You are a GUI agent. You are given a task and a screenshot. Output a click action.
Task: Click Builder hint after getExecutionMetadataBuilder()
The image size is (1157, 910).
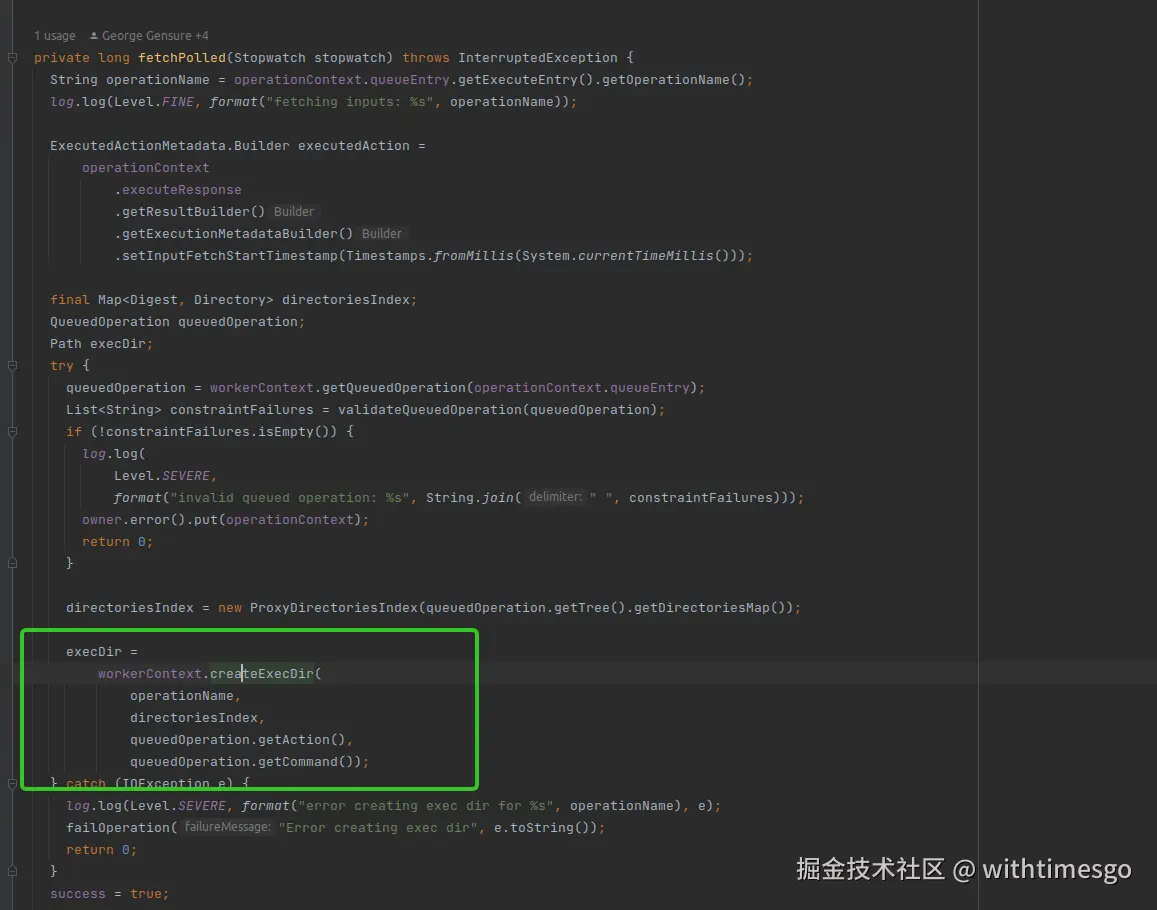point(381,234)
